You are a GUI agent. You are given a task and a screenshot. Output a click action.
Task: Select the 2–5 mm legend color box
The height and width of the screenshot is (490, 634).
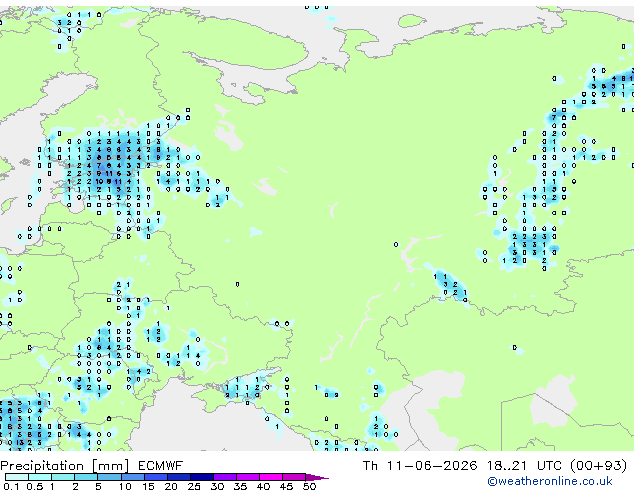86,477
